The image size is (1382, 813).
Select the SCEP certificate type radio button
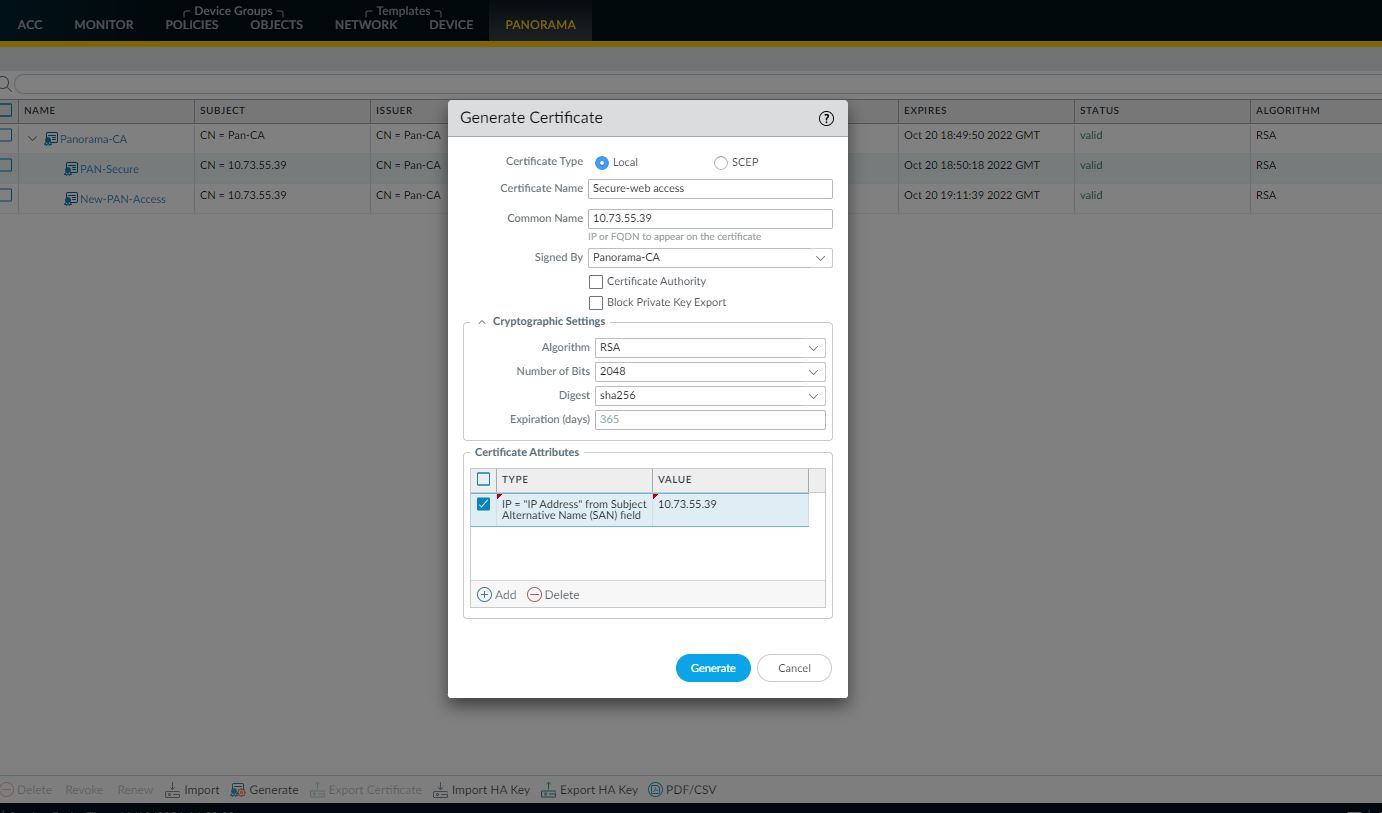719,161
